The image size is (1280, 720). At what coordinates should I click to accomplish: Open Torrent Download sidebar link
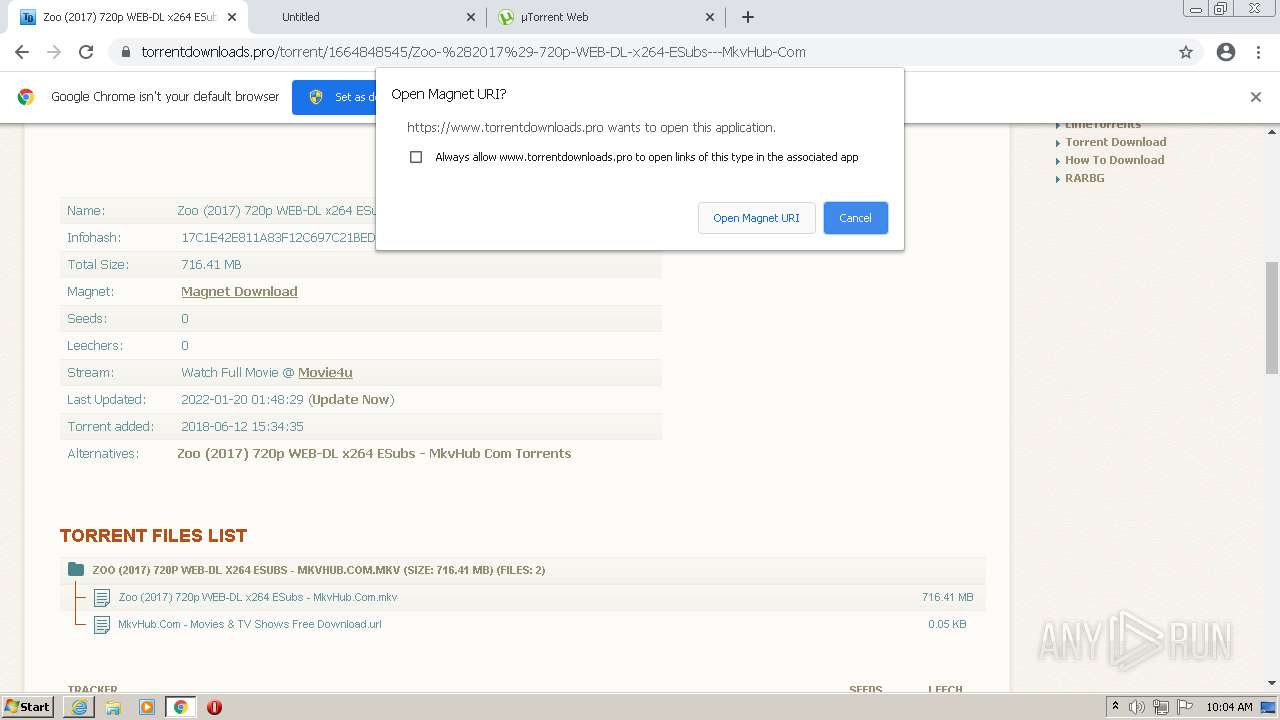click(x=1115, y=142)
